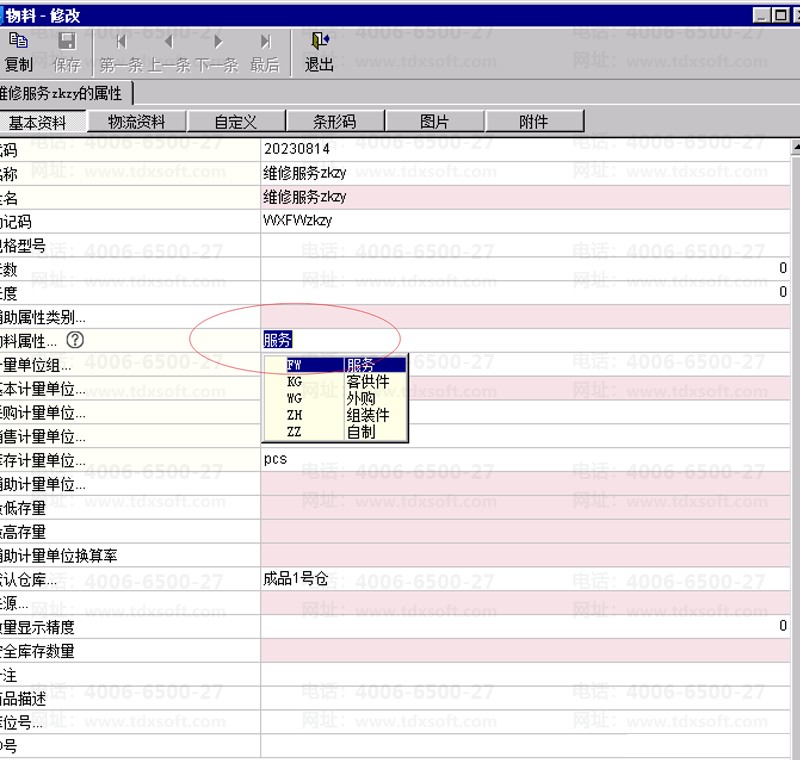Jump to last record via 最后 icon
The width and height of the screenshot is (800, 760).
[265, 41]
